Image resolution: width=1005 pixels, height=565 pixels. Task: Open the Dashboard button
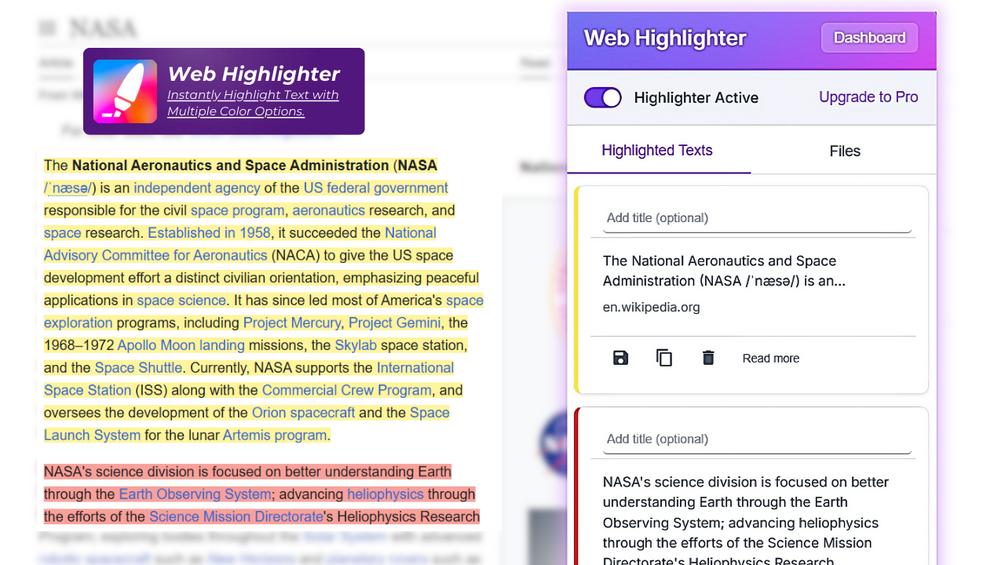coord(869,38)
